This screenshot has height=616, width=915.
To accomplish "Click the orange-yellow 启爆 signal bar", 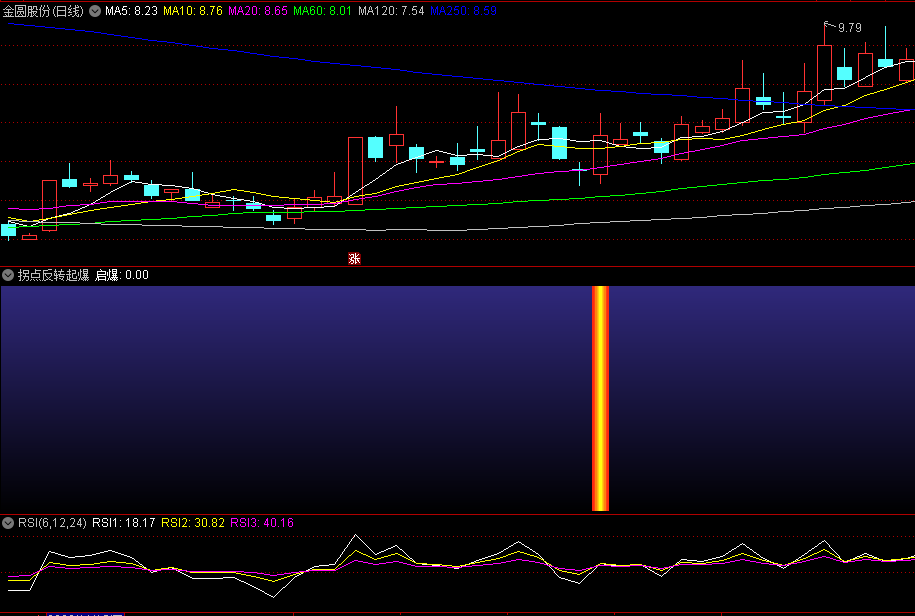I will [600, 398].
